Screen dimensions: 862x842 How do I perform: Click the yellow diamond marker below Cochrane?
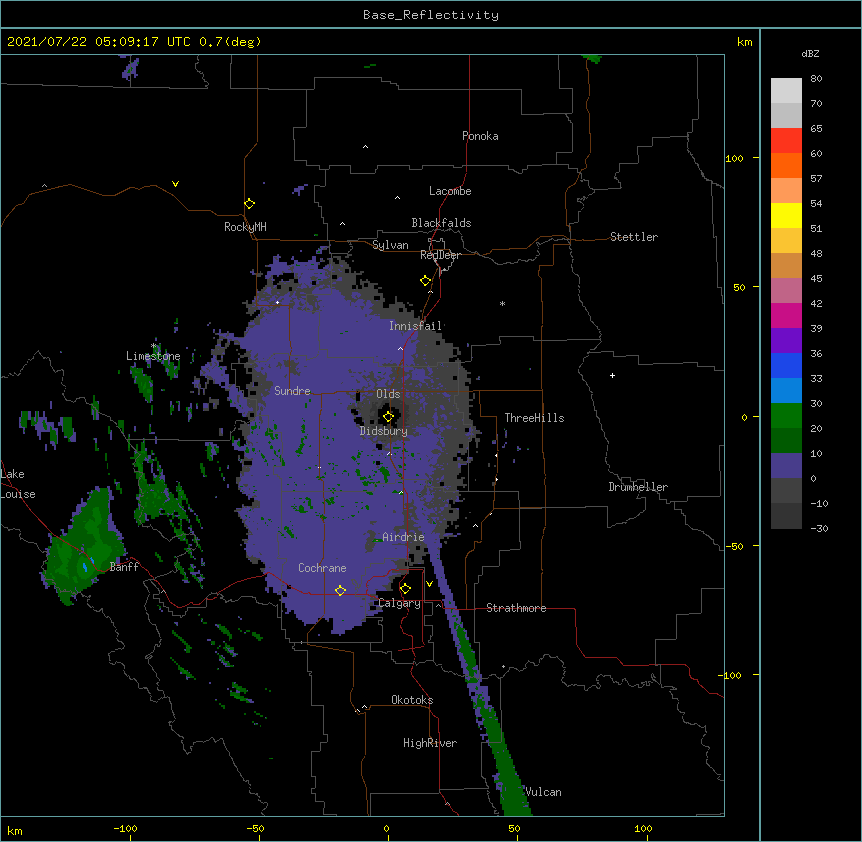pyautogui.click(x=340, y=590)
